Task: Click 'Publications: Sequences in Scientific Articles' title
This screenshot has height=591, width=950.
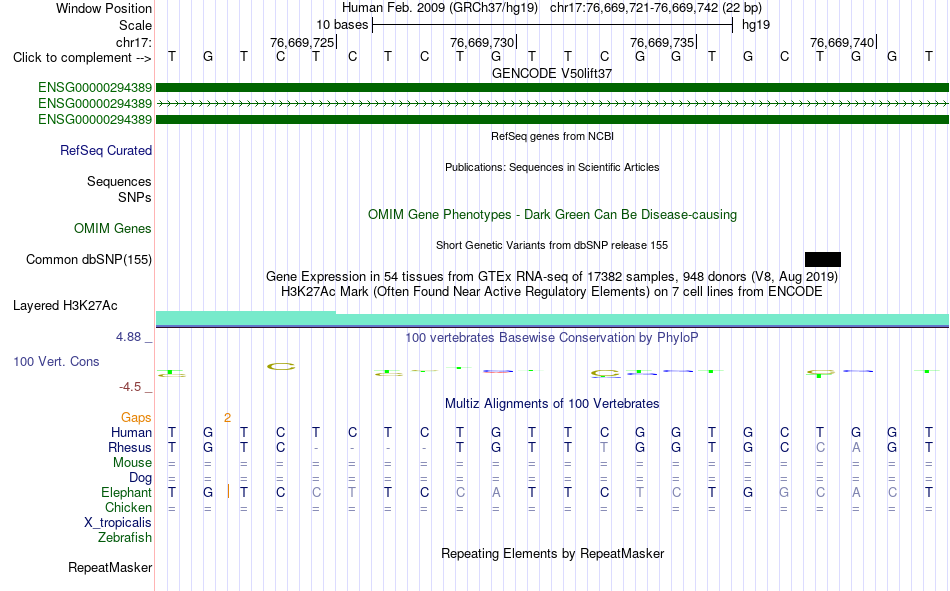Action: 552,167
